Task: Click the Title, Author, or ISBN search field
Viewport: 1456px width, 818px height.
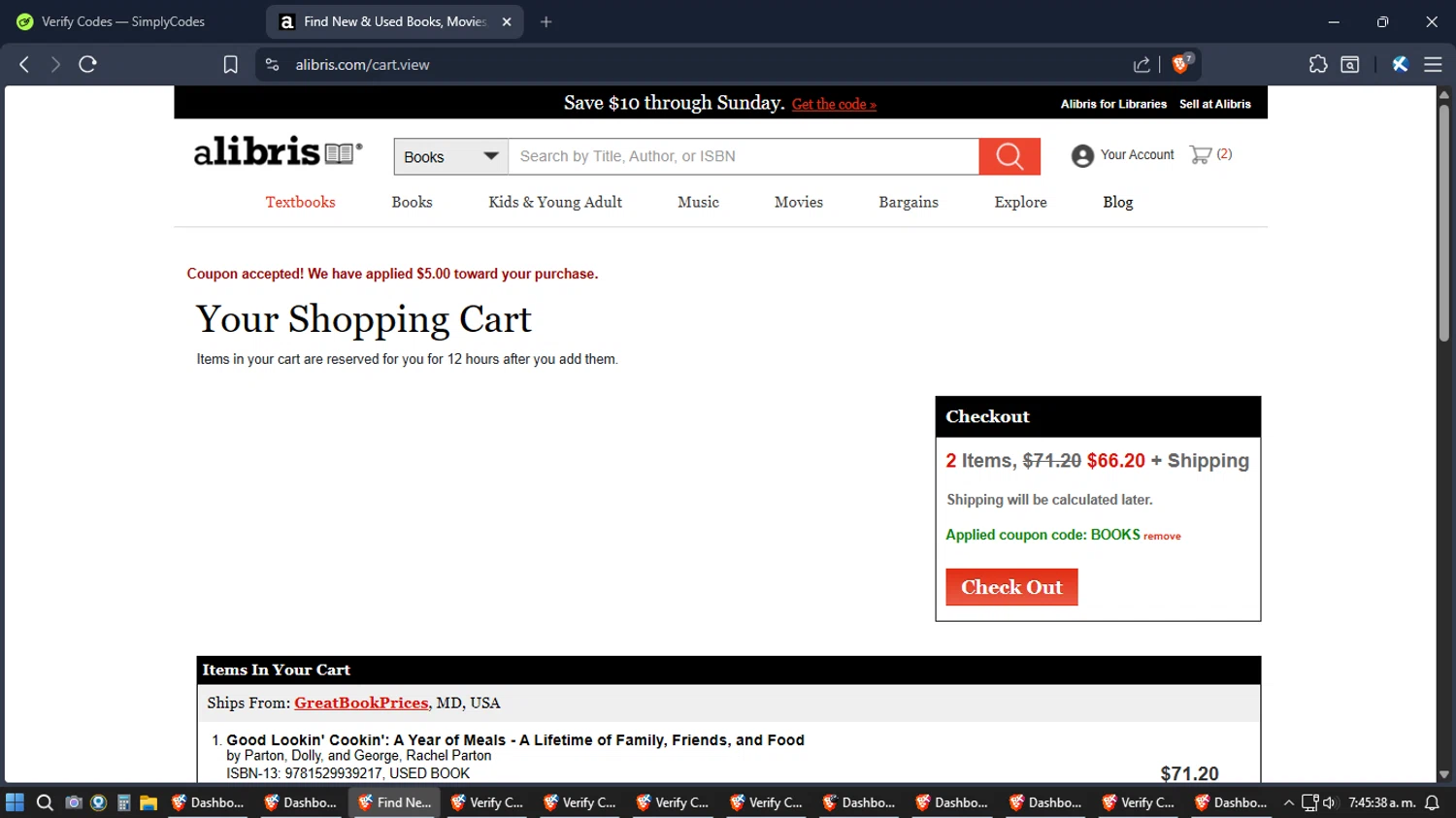Action: [x=744, y=156]
